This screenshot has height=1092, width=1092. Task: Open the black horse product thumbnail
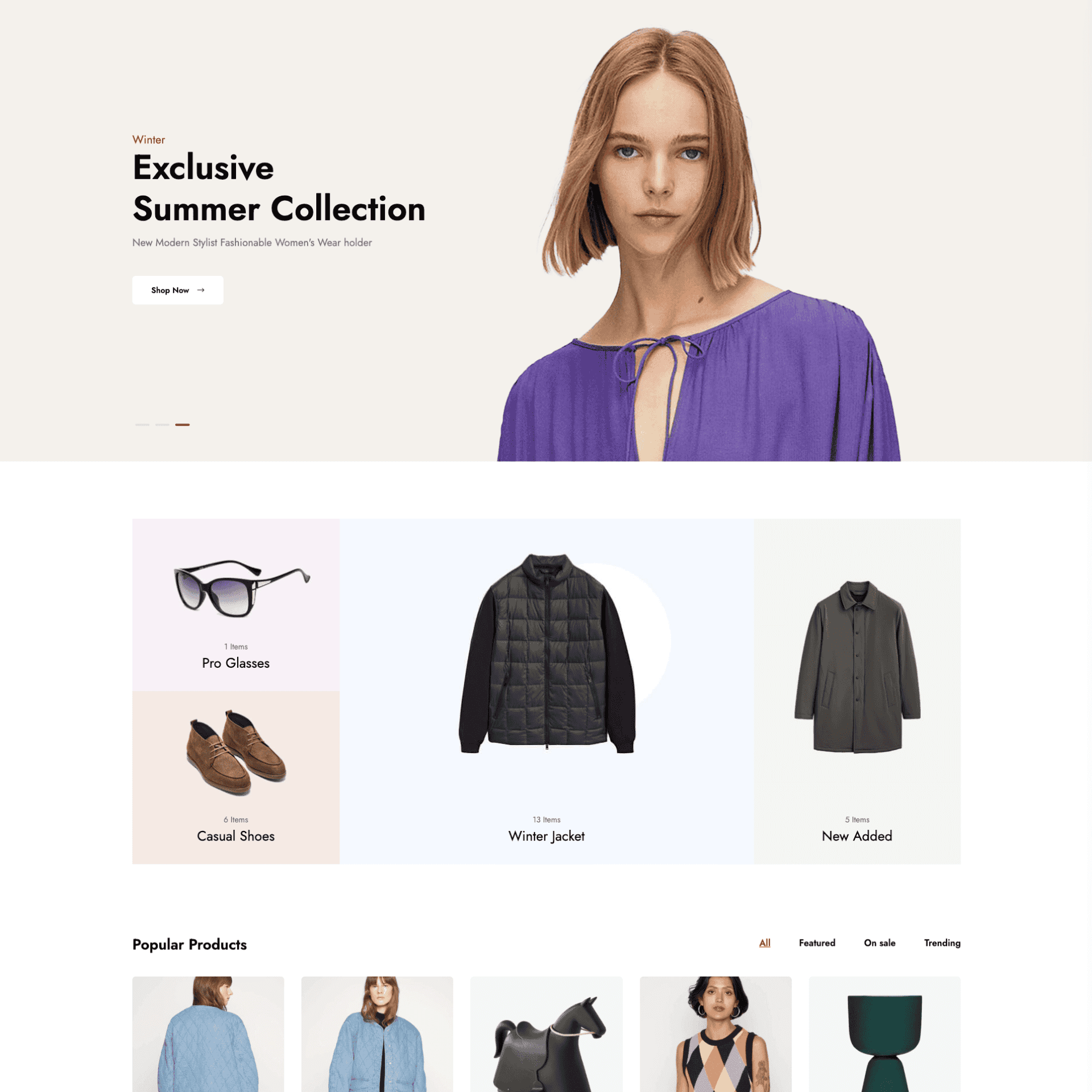coord(547,1034)
